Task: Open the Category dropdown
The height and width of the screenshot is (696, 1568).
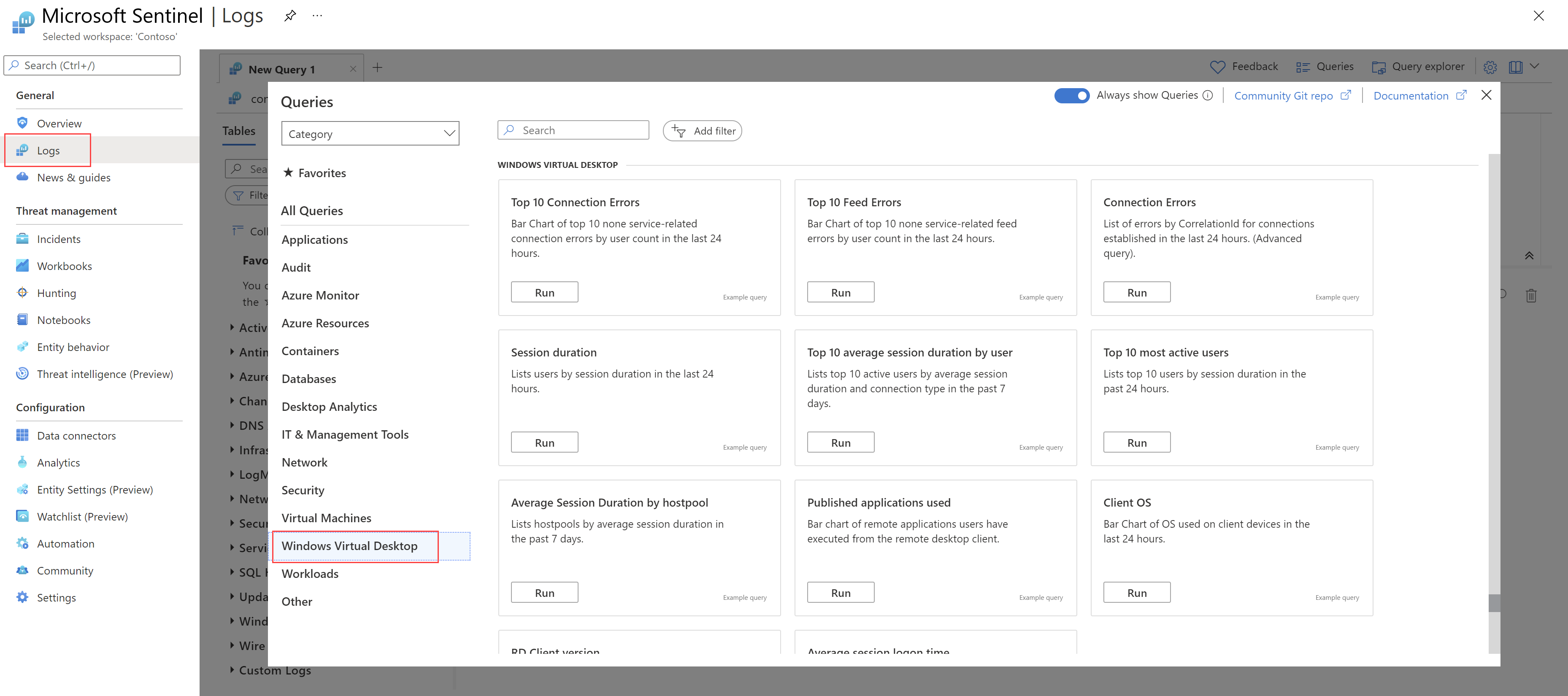Action: [370, 134]
